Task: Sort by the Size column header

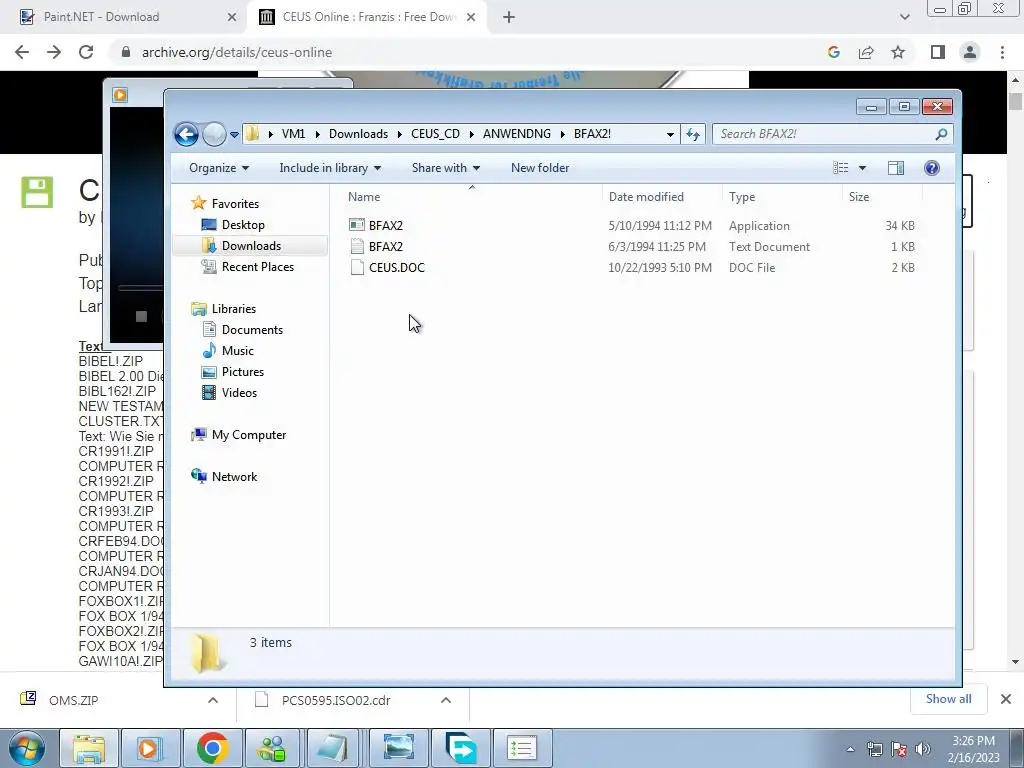Action: 859,197
